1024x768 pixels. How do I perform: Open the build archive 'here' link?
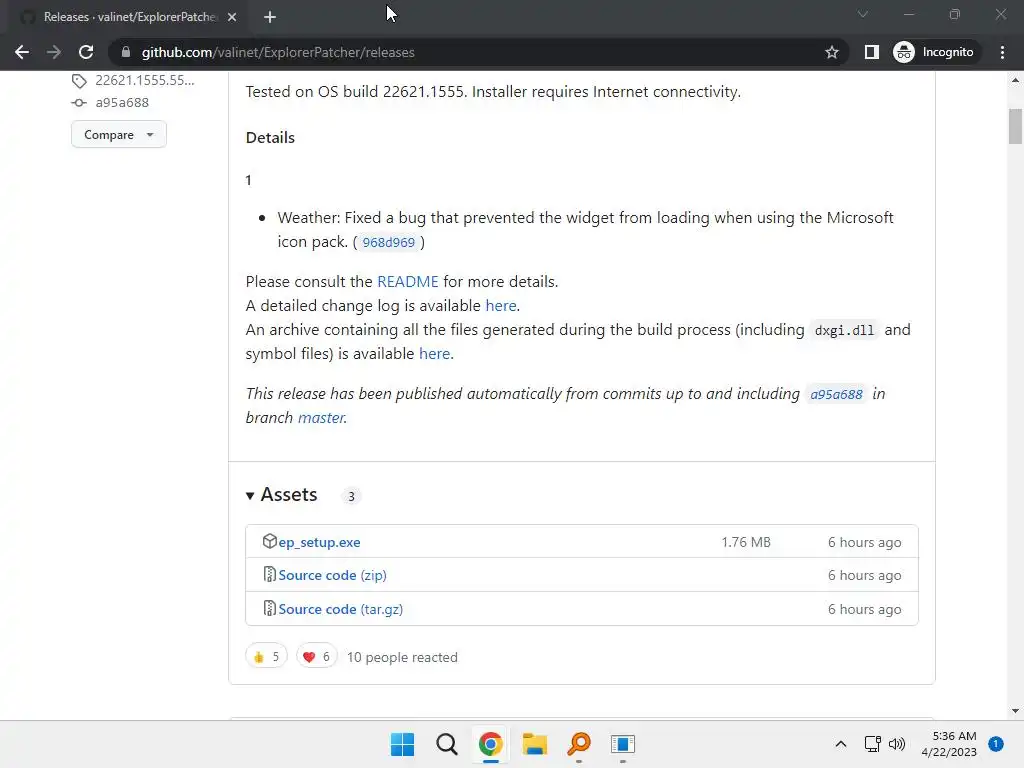[x=434, y=353]
